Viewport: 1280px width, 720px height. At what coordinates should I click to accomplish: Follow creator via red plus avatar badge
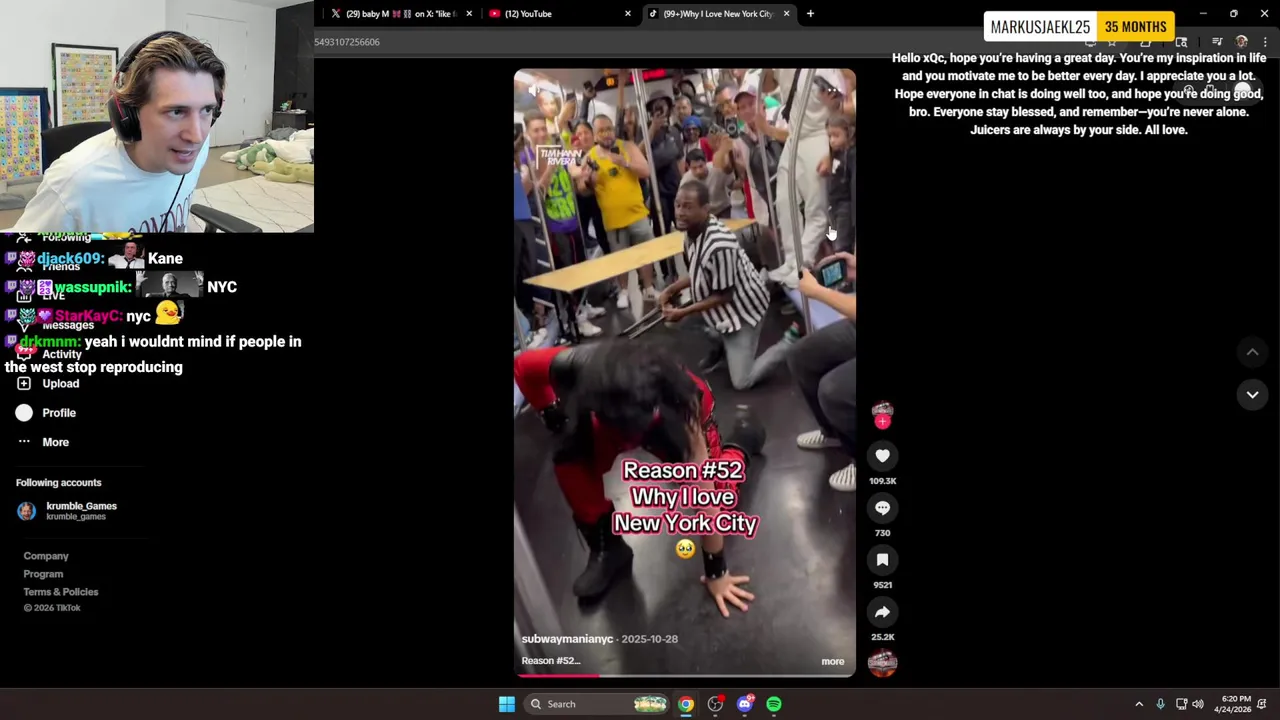tap(882, 422)
